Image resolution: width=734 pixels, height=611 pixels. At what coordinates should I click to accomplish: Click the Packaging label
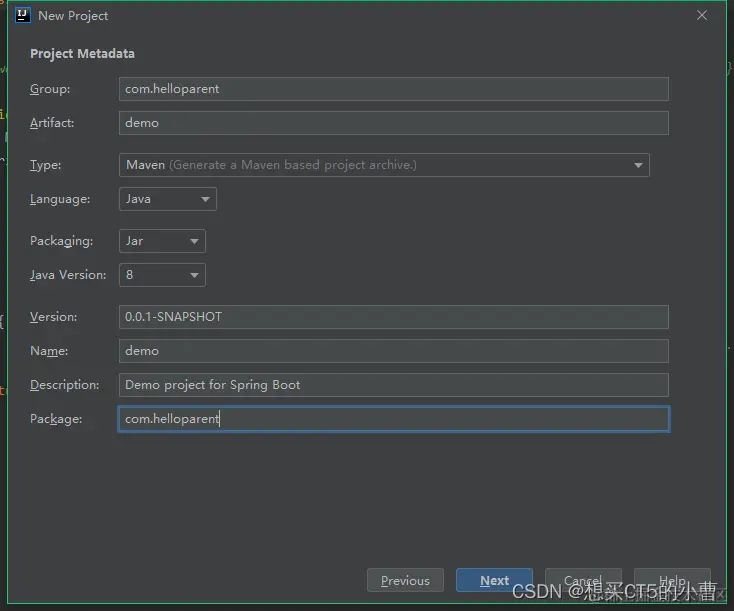click(x=61, y=241)
